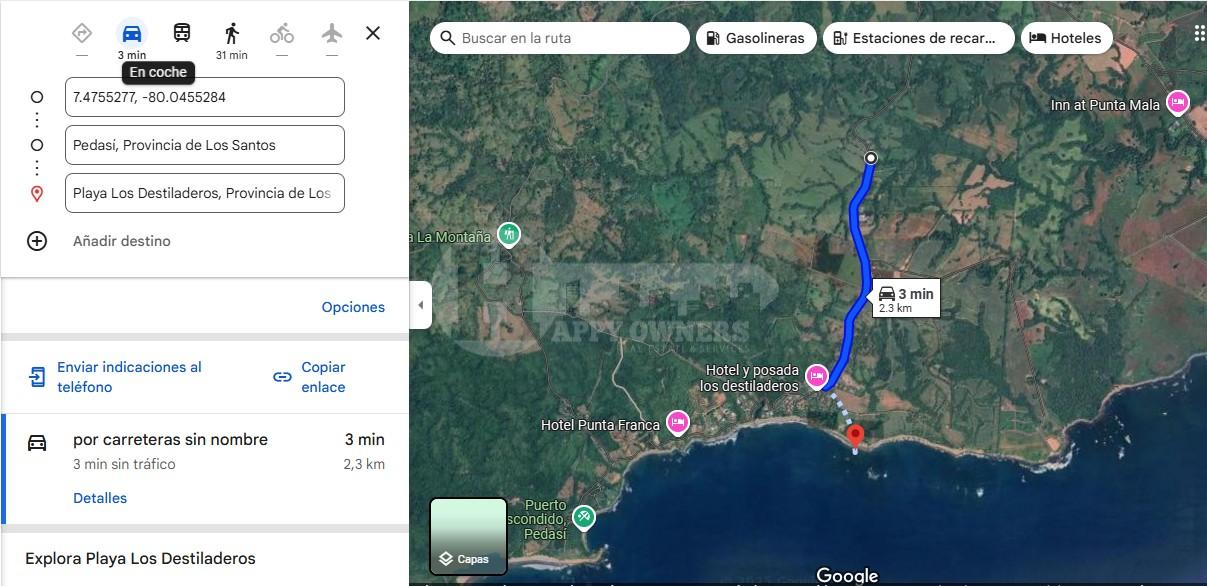
Task: Click the red destination pin in route list
Action: point(37,193)
